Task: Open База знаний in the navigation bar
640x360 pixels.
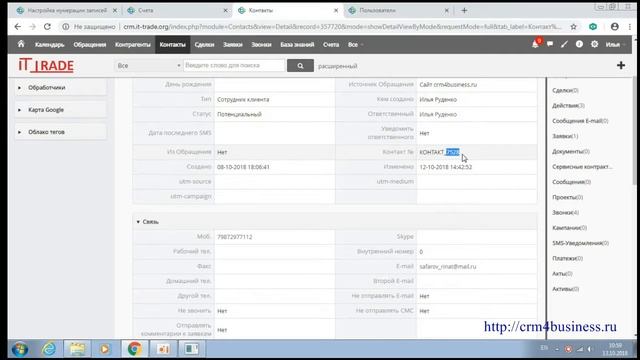Action: 297,44
